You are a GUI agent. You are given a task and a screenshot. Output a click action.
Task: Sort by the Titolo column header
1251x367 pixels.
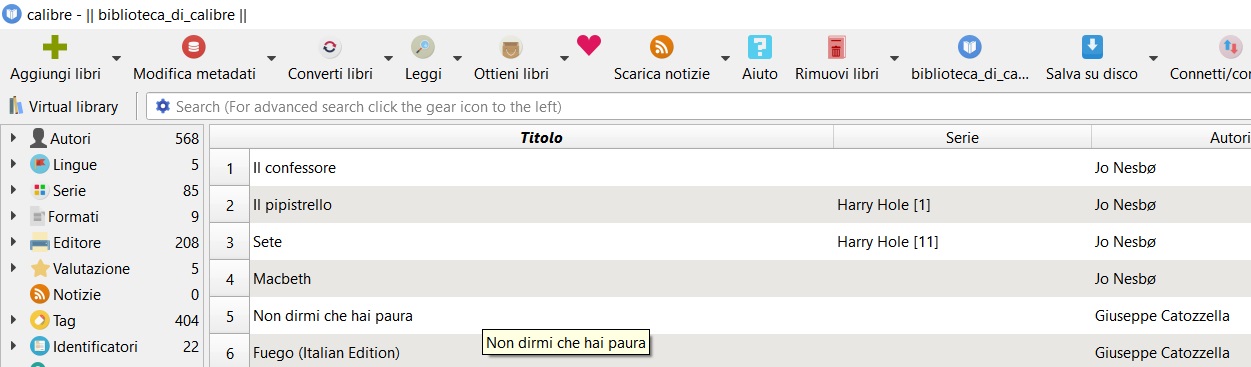pos(541,138)
